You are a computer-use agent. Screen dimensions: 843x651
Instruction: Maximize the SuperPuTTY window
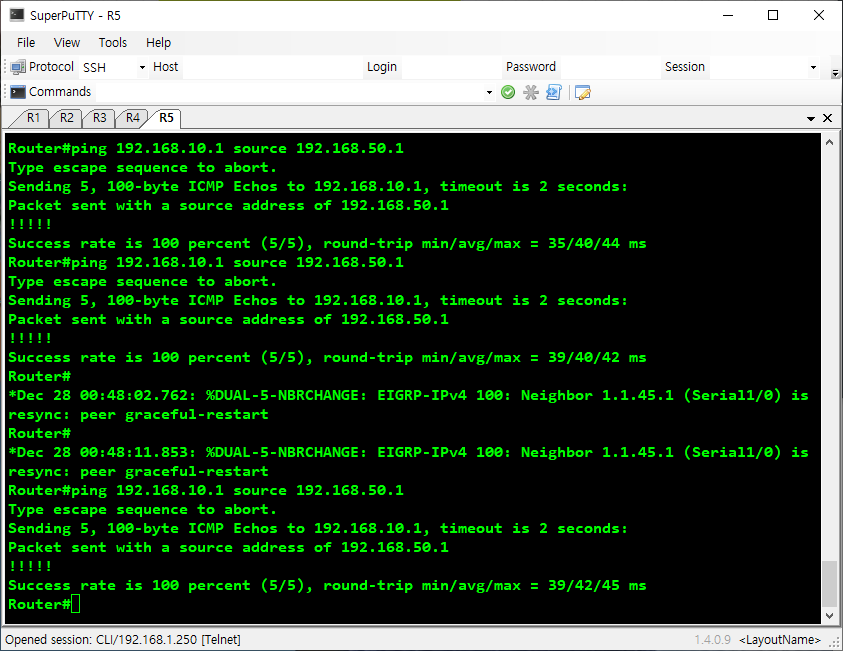(x=773, y=15)
